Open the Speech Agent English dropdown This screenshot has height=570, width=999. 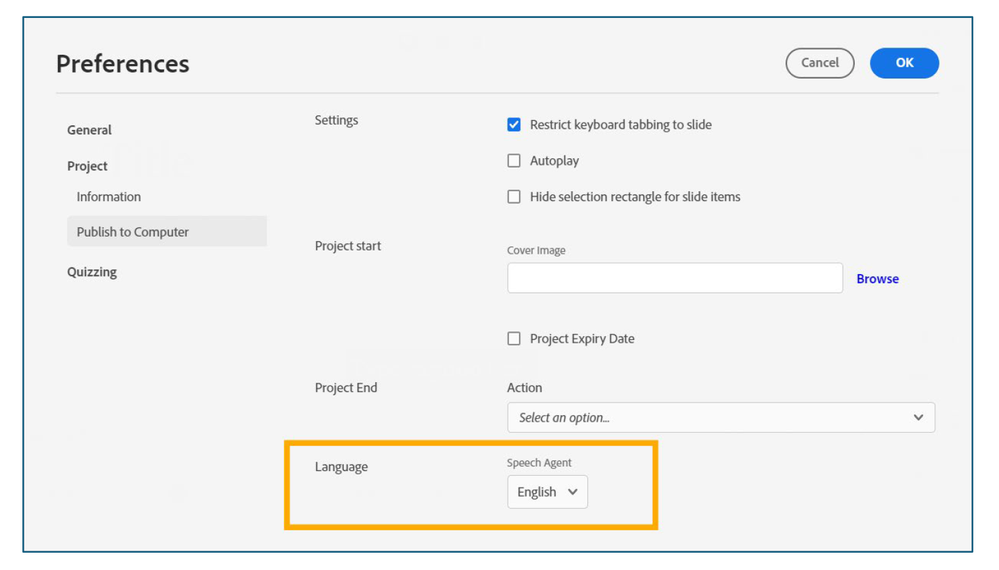pyautogui.click(x=547, y=492)
